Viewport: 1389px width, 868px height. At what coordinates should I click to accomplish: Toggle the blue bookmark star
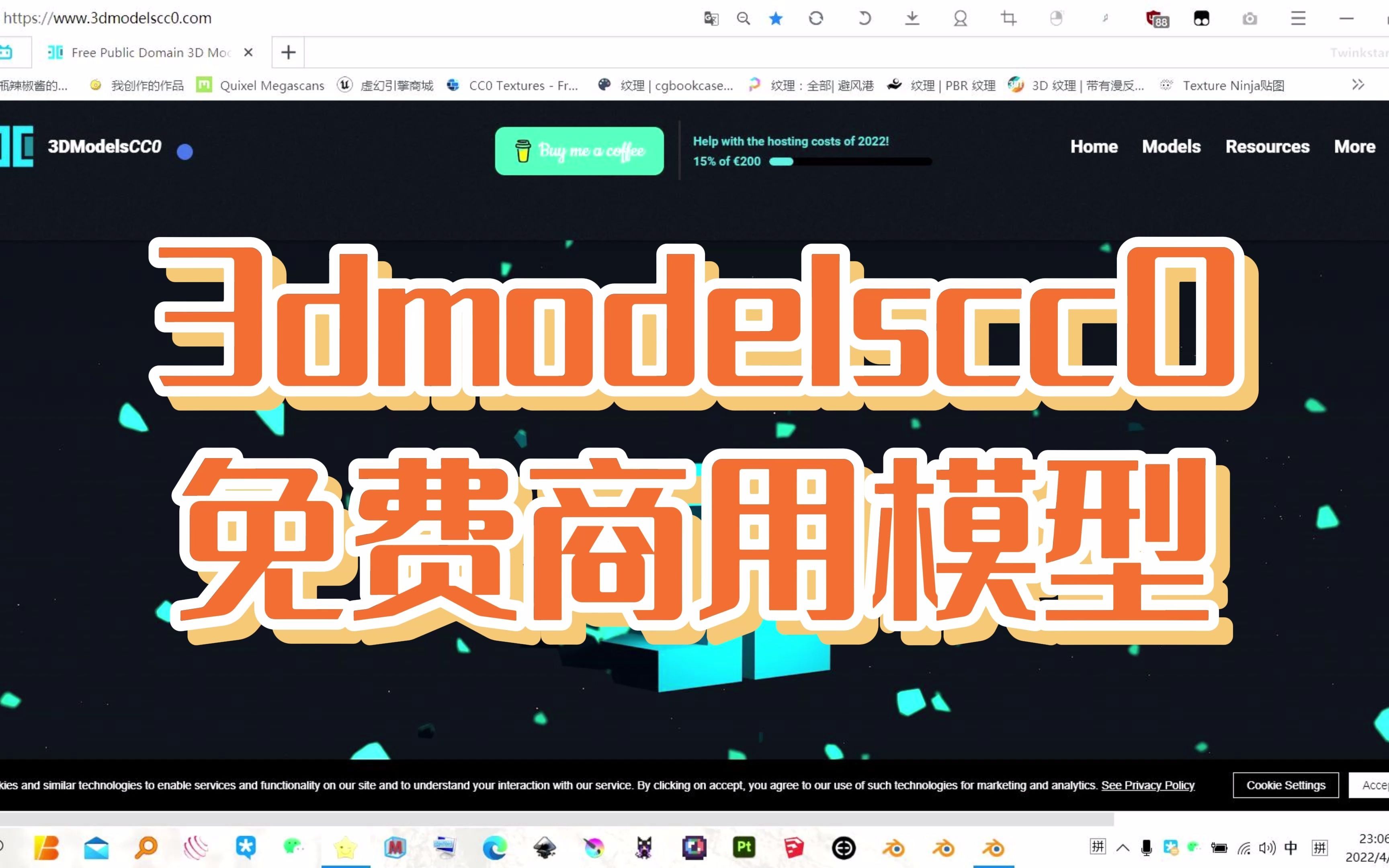click(x=775, y=19)
